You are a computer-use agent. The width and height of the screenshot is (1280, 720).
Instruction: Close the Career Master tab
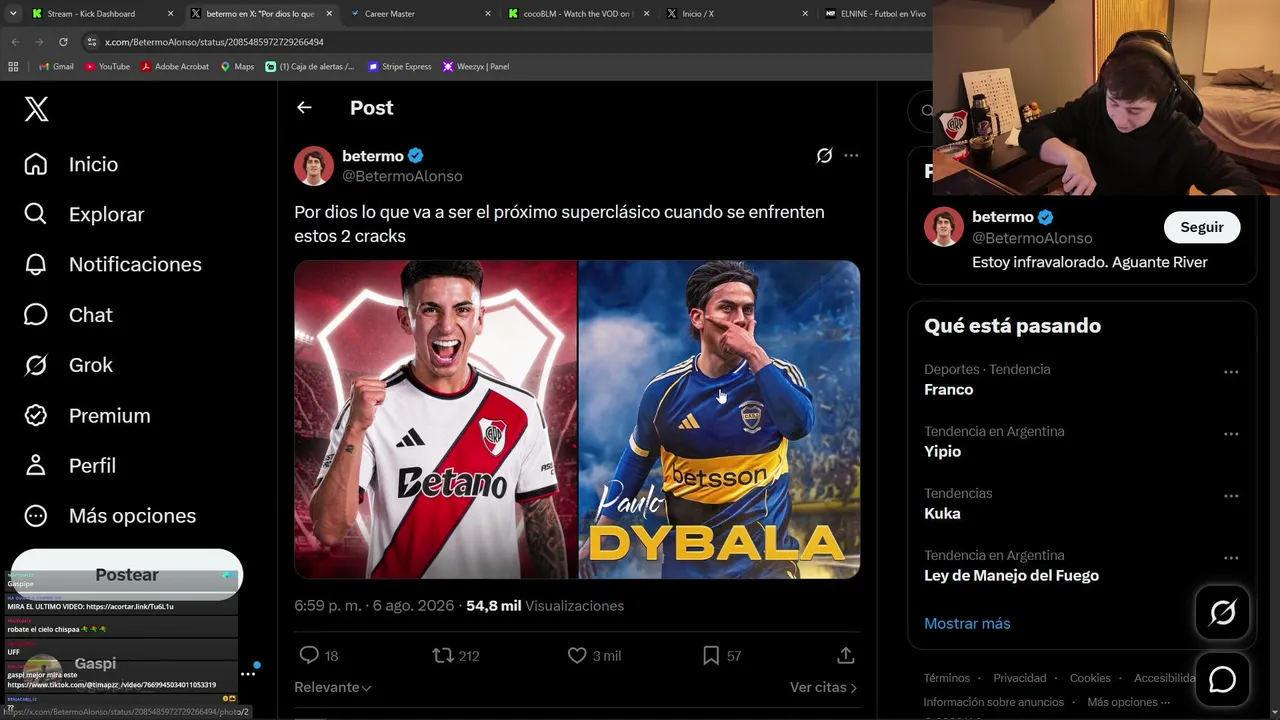tap(488, 14)
